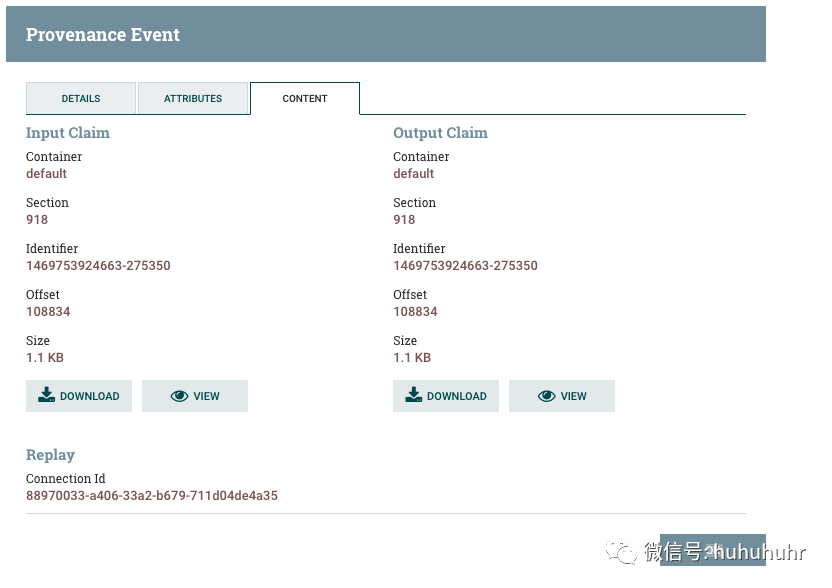Switch to the Details tab

81,98
